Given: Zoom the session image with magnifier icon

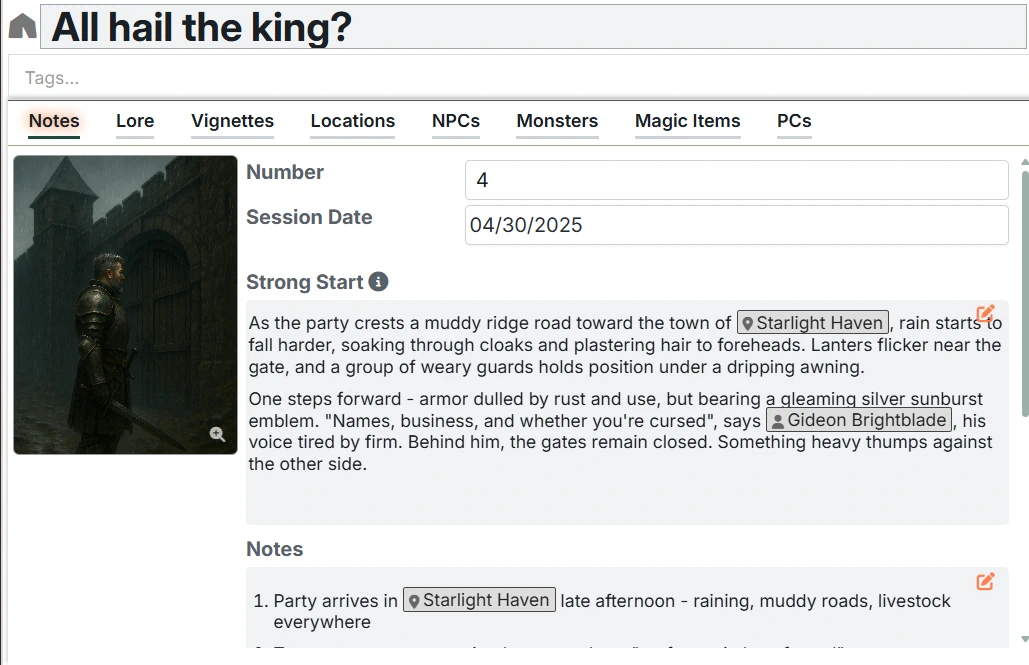Looking at the screenshot, I should coord(217,434).
